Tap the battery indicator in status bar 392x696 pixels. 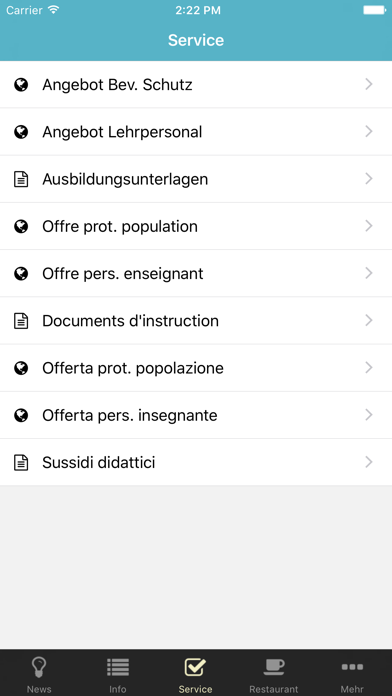pyautogui.click(x=374, y=10)
